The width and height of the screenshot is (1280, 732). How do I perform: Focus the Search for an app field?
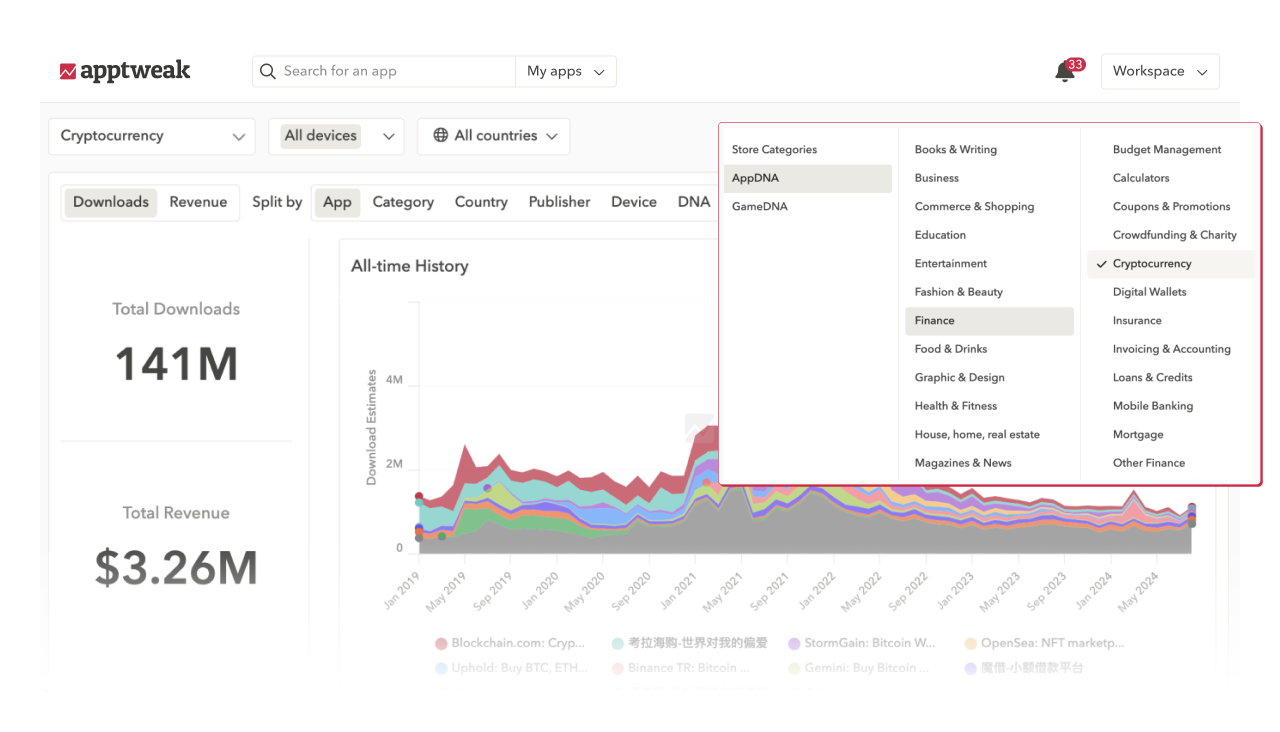tap(384, 71)
